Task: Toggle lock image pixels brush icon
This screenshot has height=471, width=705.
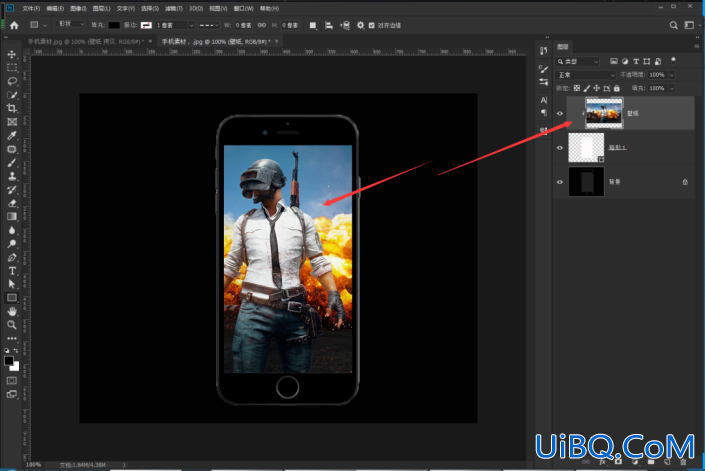Action: click(587, 88)
